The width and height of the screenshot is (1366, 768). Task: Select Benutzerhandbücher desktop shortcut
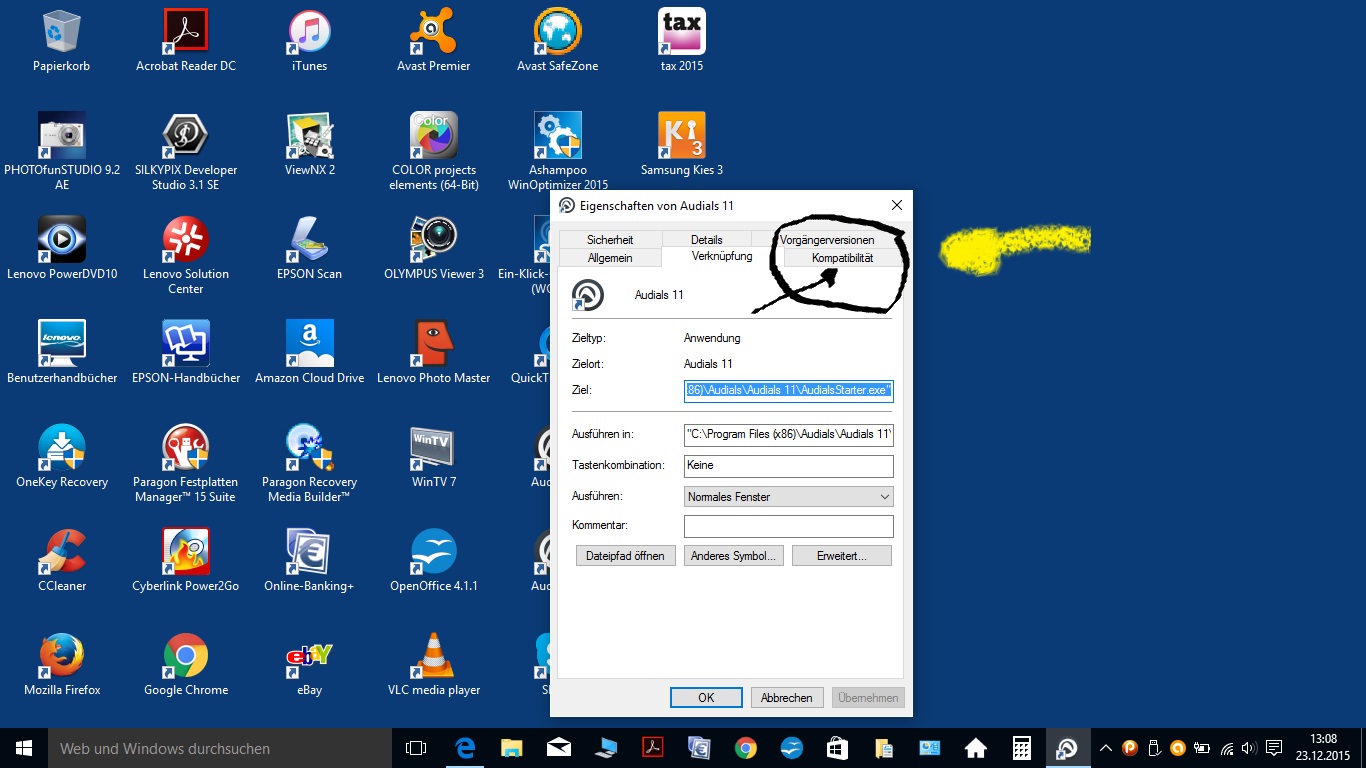pyautogui.click(x=62, y=353)
